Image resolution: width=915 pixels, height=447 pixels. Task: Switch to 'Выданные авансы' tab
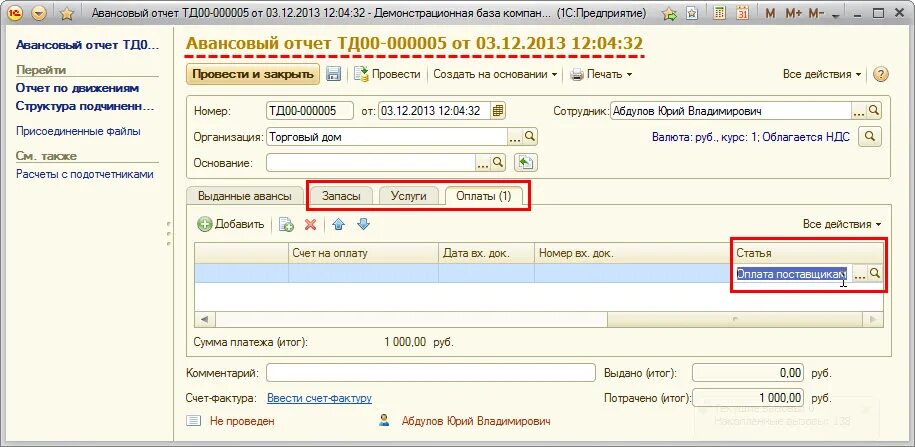[245, 196]
